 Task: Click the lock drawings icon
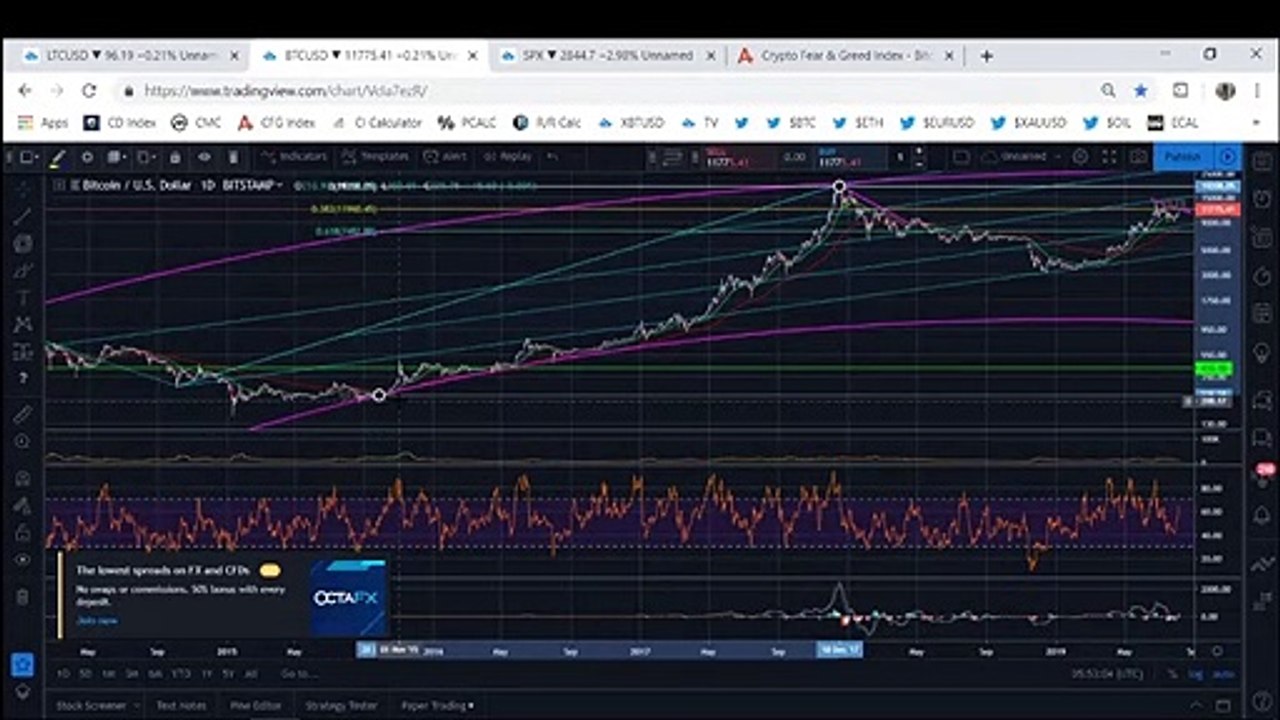pyautogui.click(x=175, y=157)
